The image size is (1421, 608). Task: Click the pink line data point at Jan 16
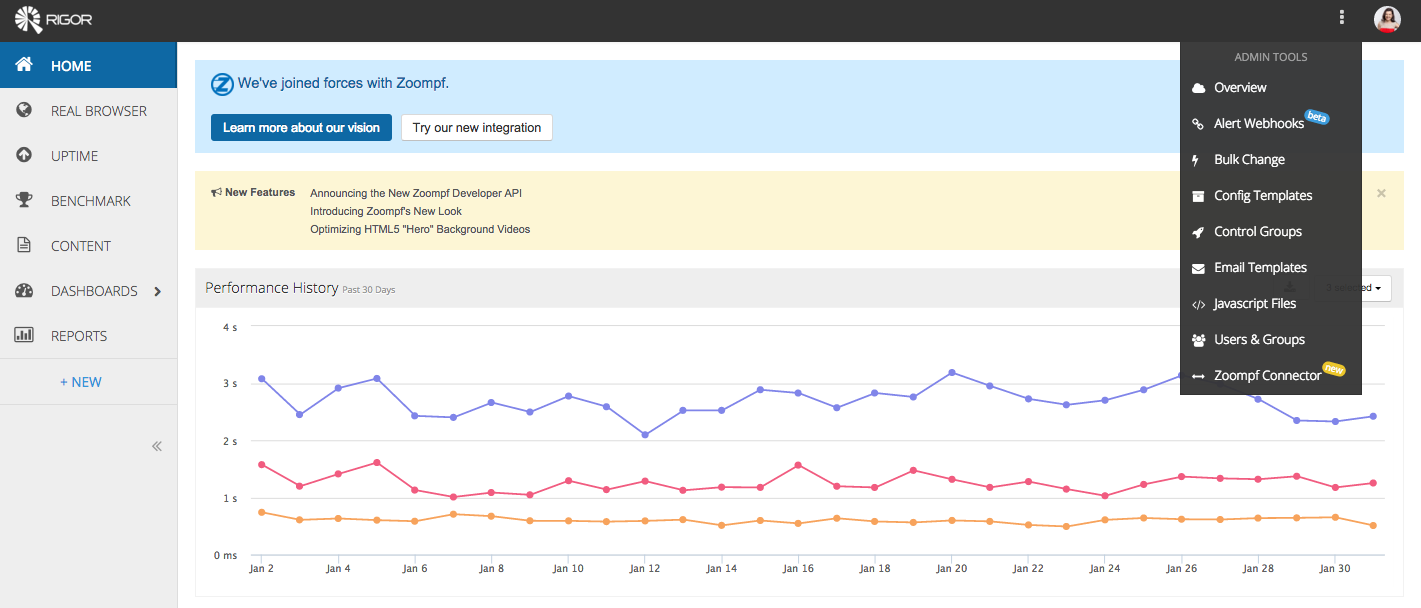[x=798, y=465]
